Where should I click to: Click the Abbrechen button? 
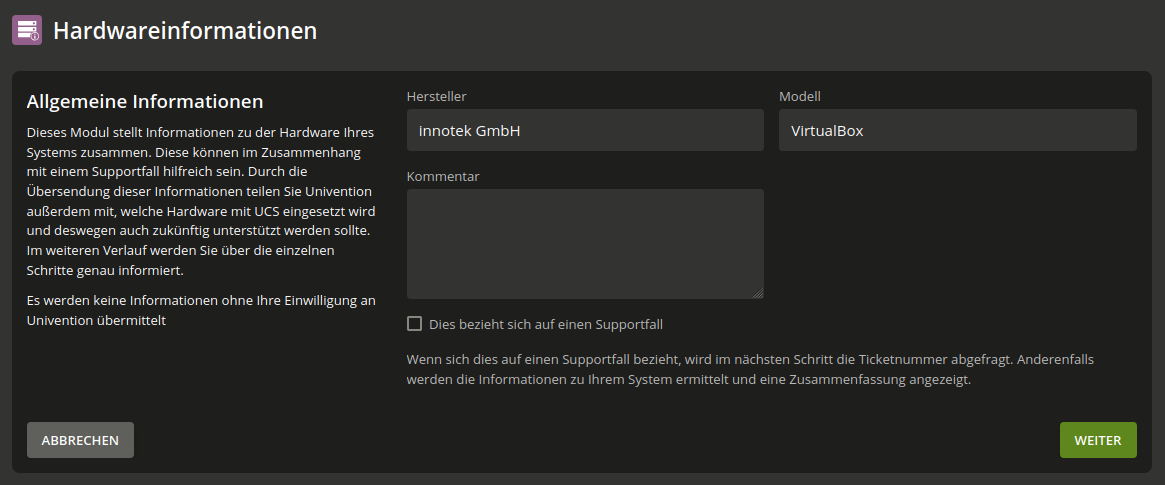pyautogui.click(x=80, y=440)
